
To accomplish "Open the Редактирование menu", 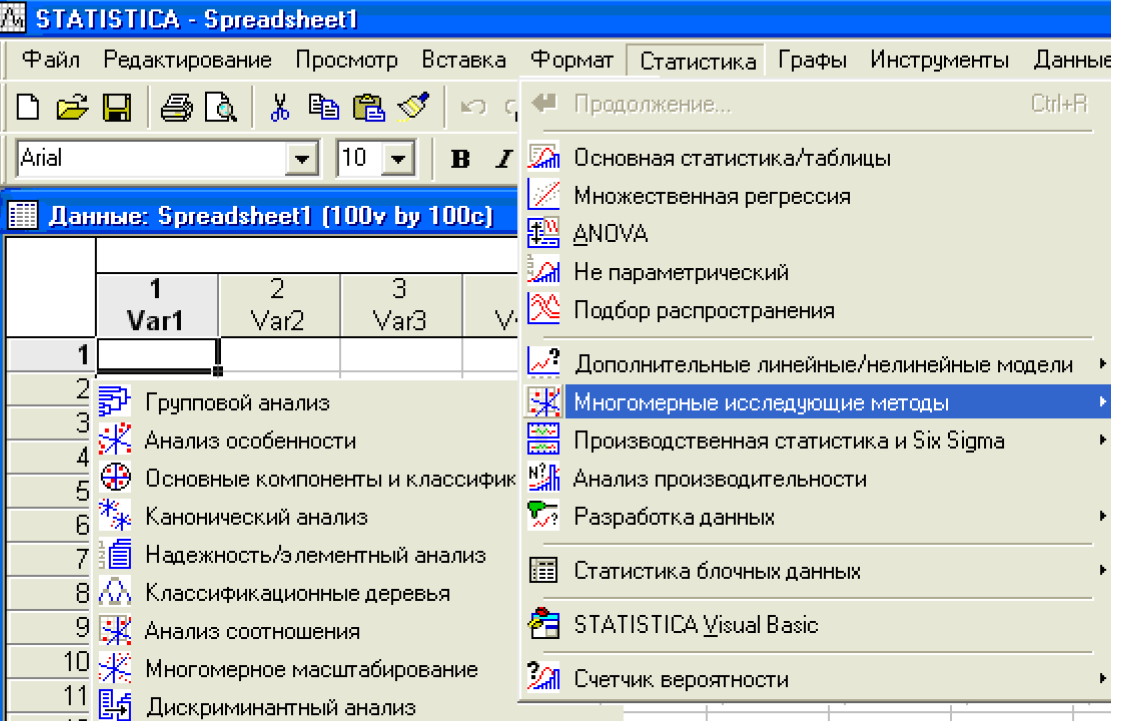I will 187,59.
